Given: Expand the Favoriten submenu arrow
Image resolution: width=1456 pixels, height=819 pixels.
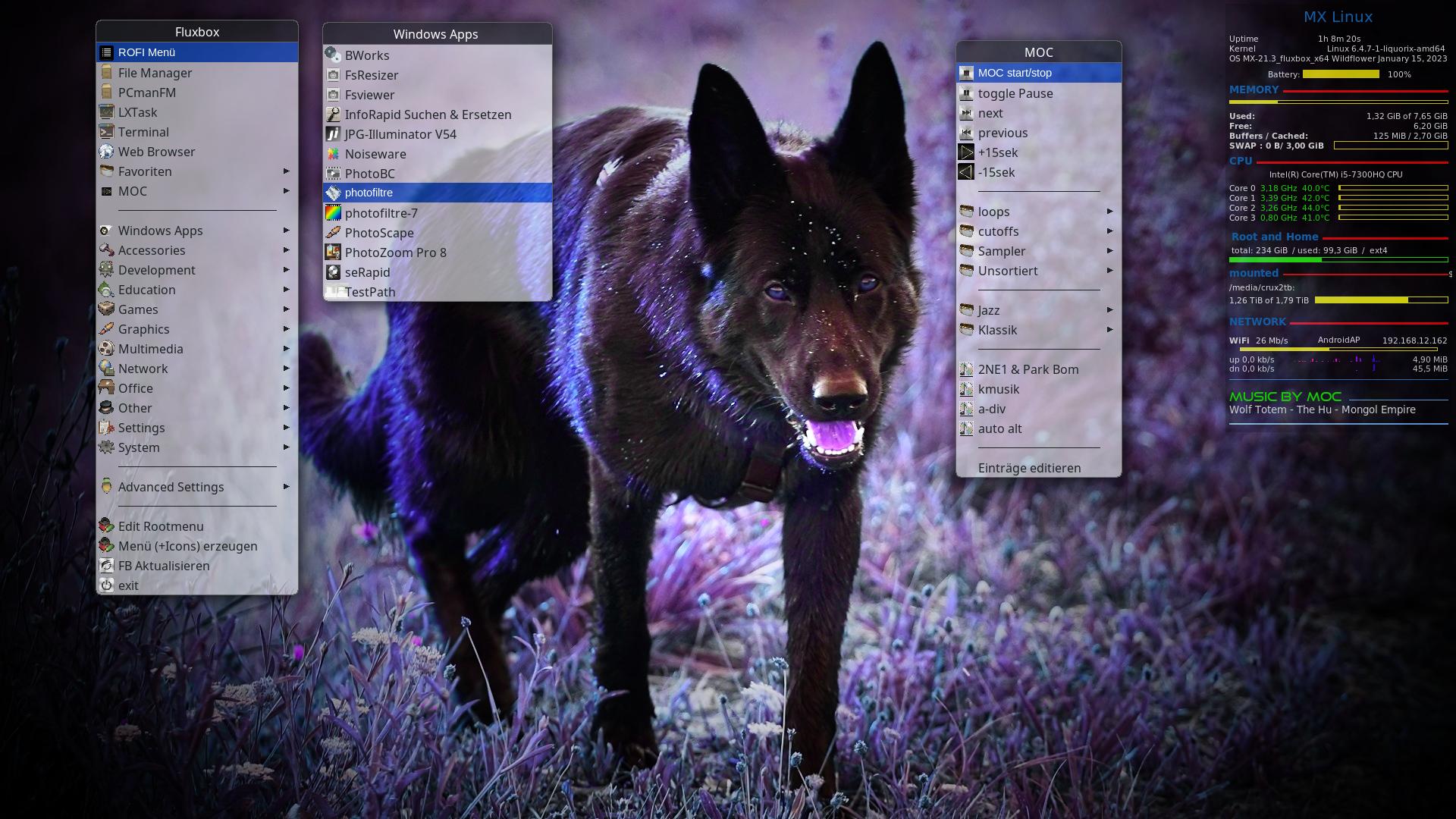Looking at the screenshot, I should [286, 171].
